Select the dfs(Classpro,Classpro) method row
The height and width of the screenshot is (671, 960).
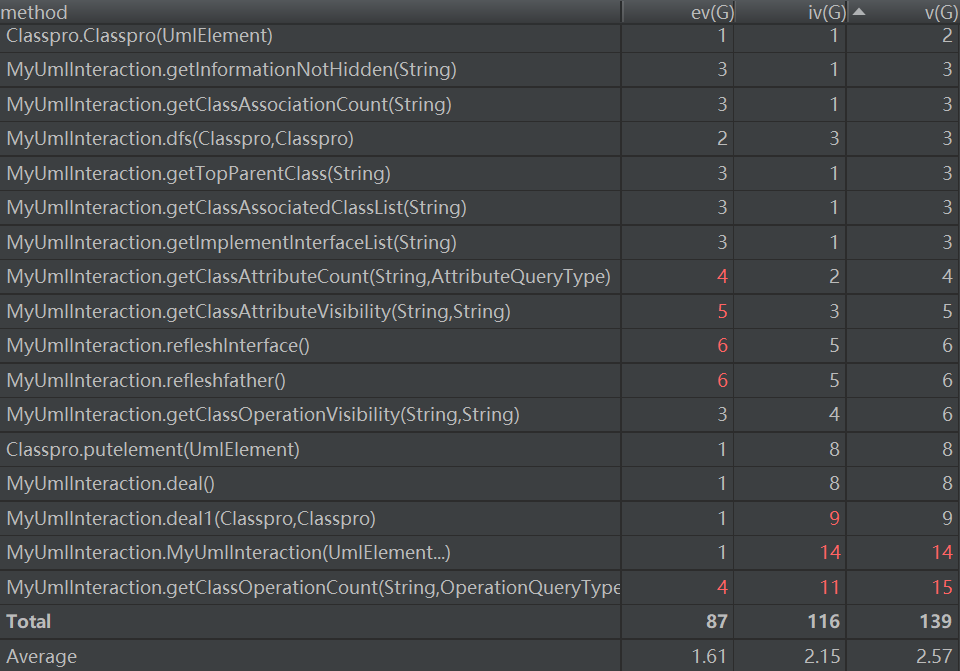(x=180, y=139)
